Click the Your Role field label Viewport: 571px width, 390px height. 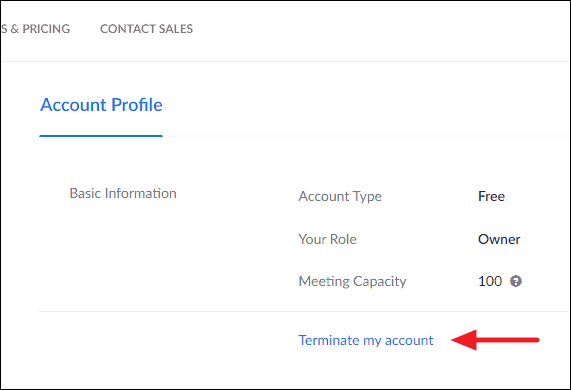[327, 239]
